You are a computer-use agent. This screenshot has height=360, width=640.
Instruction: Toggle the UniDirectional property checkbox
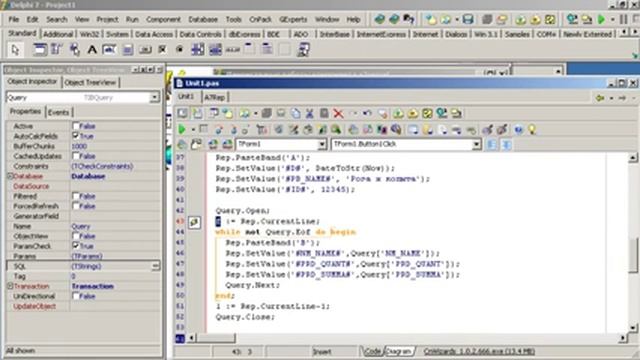coord(76,296)
